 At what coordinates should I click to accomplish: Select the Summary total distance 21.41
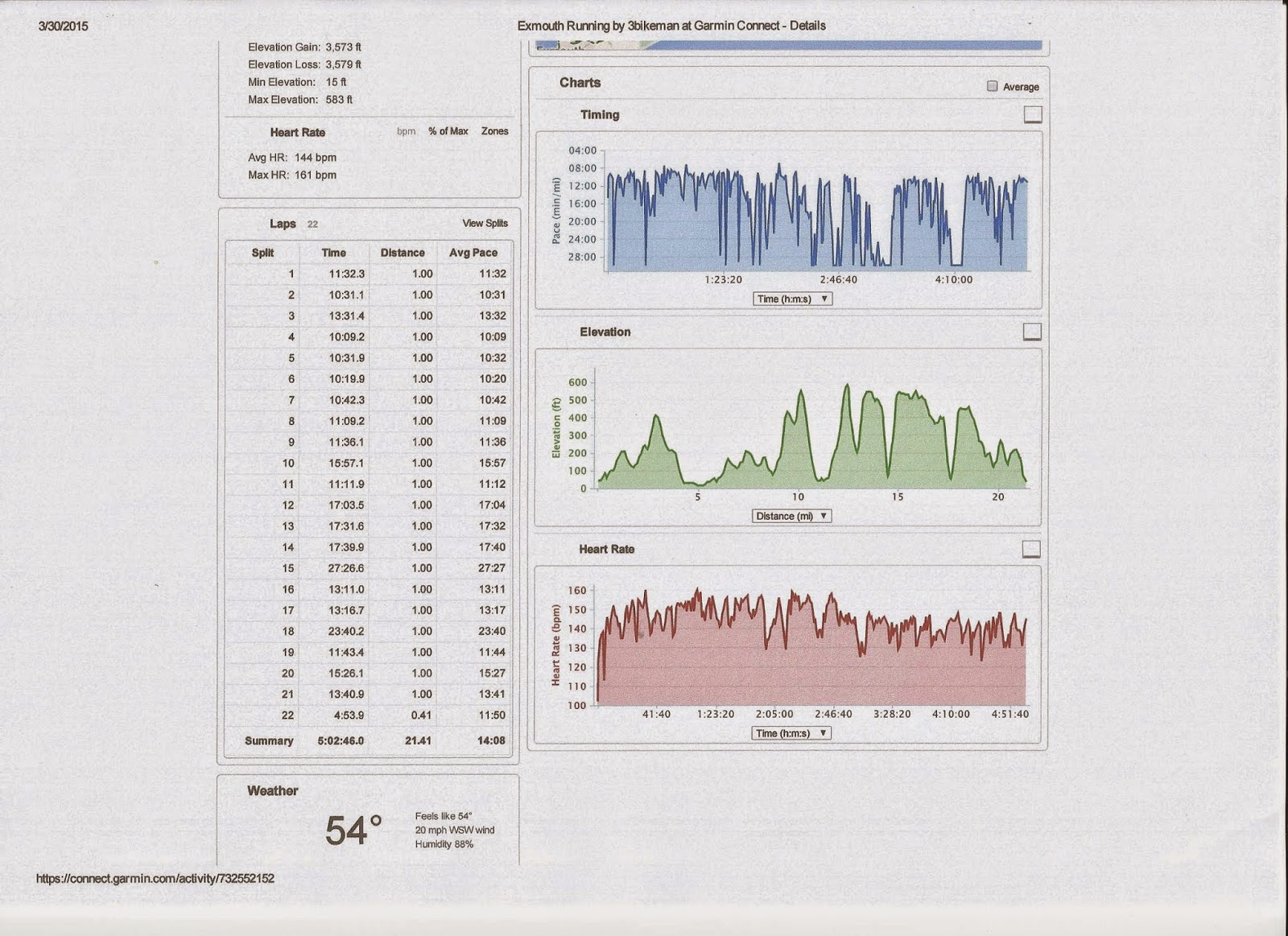coord(418,740)
